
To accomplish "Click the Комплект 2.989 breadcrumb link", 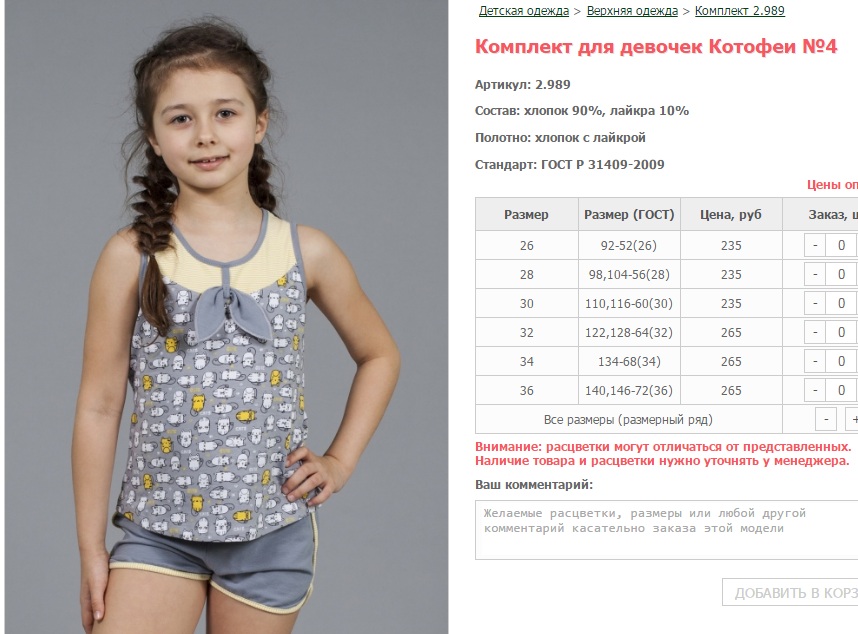I will 739,11.
